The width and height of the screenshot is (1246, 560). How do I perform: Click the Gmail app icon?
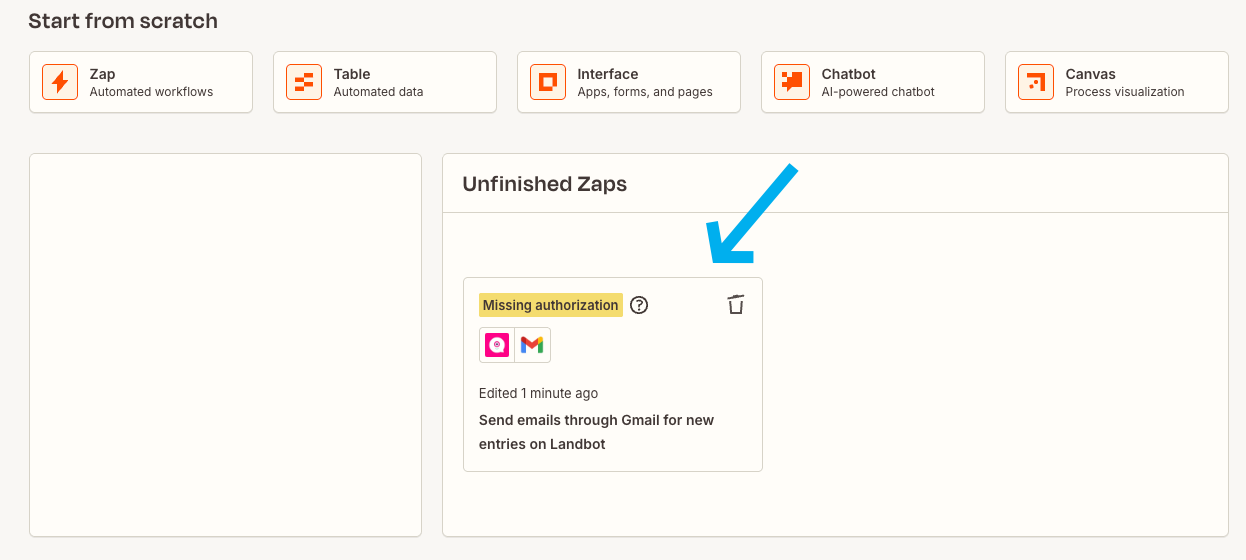(532, 345)
